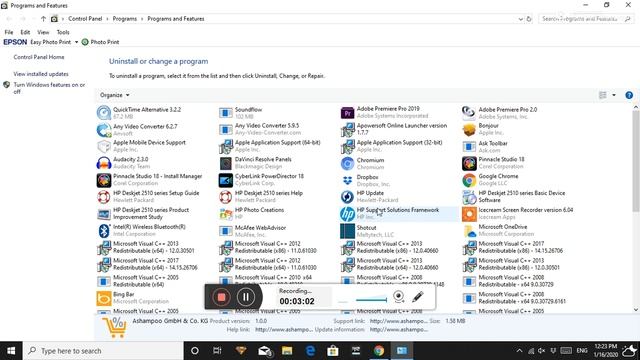
Task: Click the Photo Print toolbar button
Action: click(x=100, y=42)
